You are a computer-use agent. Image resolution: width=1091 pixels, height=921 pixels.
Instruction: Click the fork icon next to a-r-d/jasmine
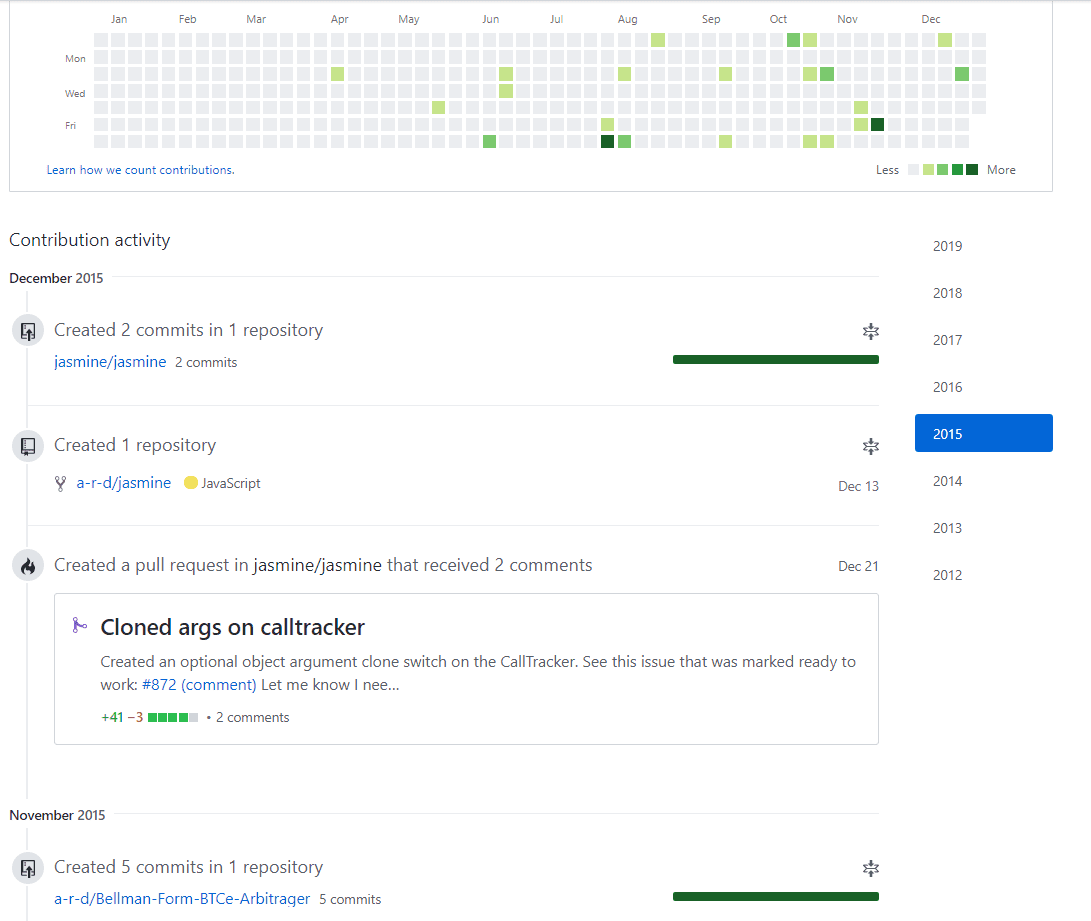pyautogui.click(x=61, y=483)
